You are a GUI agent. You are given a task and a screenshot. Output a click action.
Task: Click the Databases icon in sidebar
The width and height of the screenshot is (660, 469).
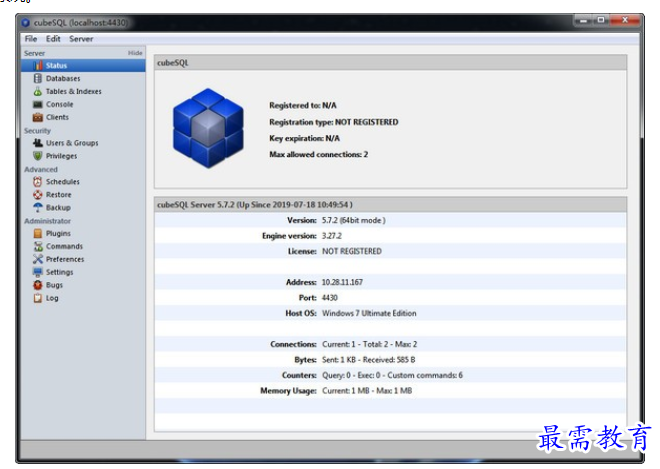pyautogui.click(x=38, y=78)
